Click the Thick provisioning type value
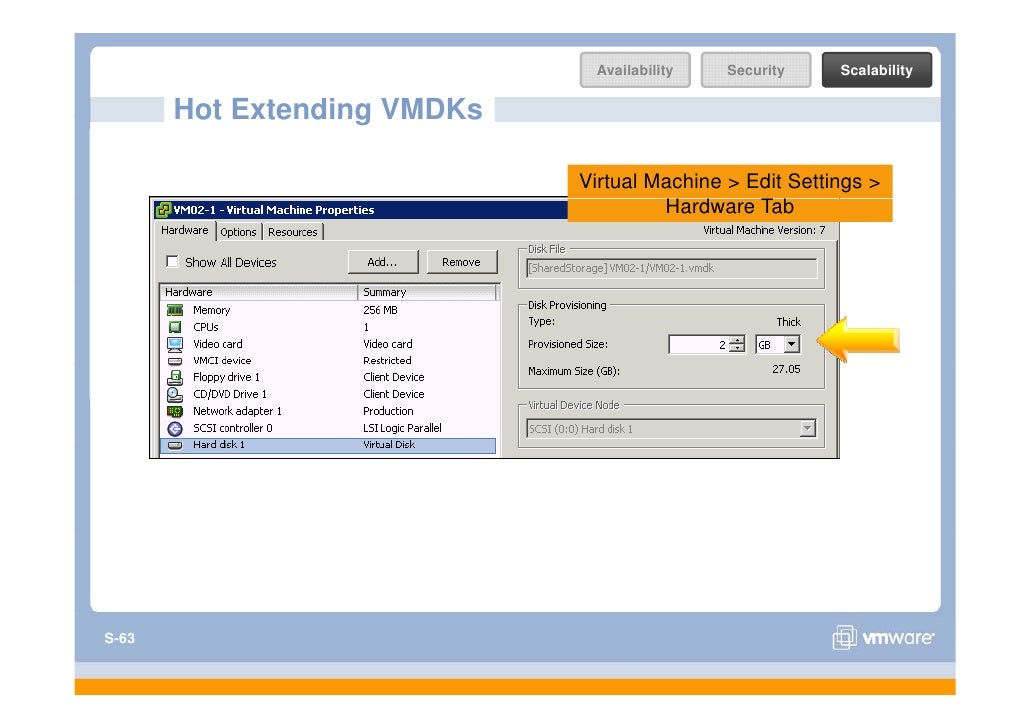 tap(788, 322)
